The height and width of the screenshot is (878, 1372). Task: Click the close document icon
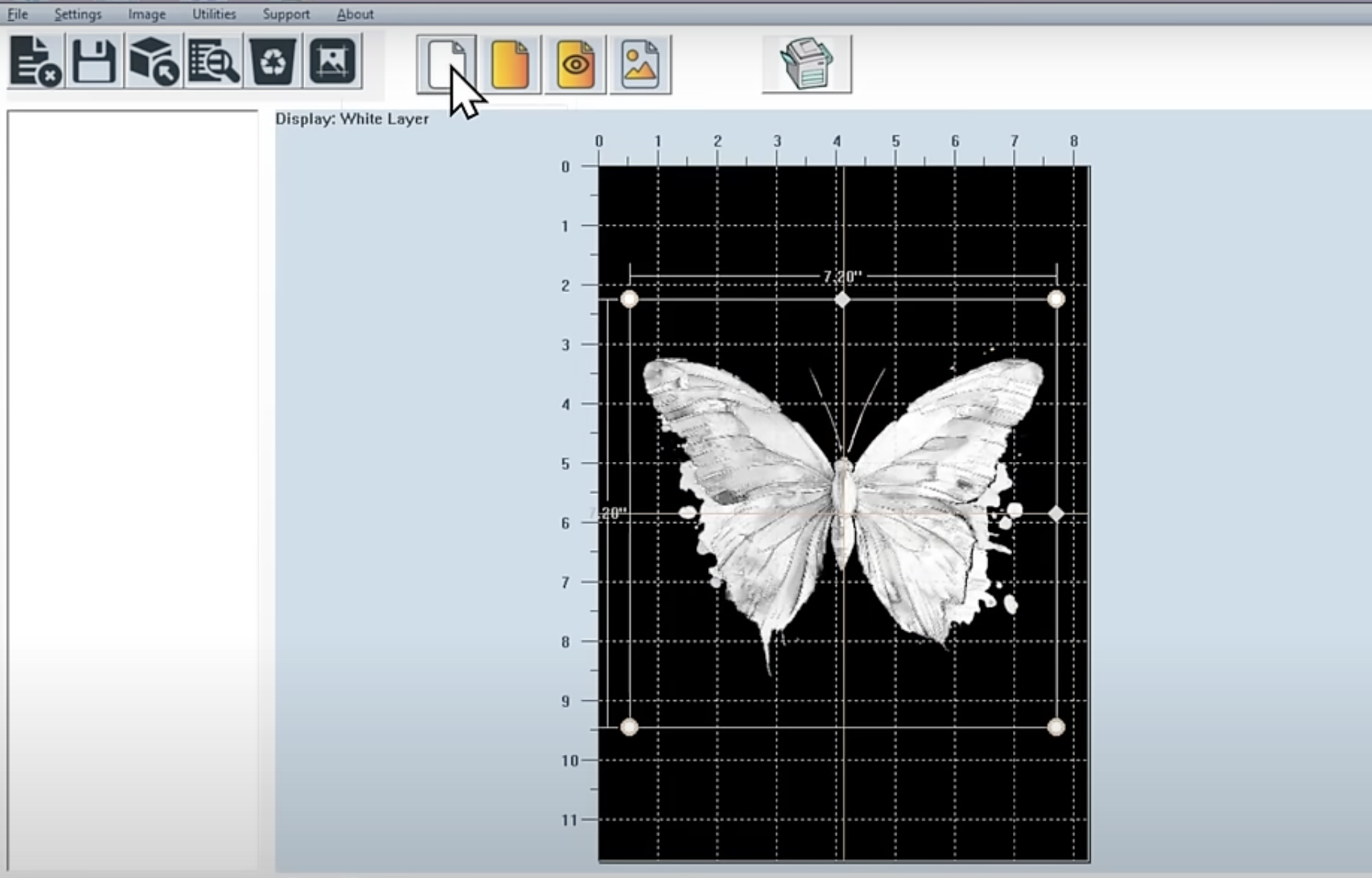(36, 62)
